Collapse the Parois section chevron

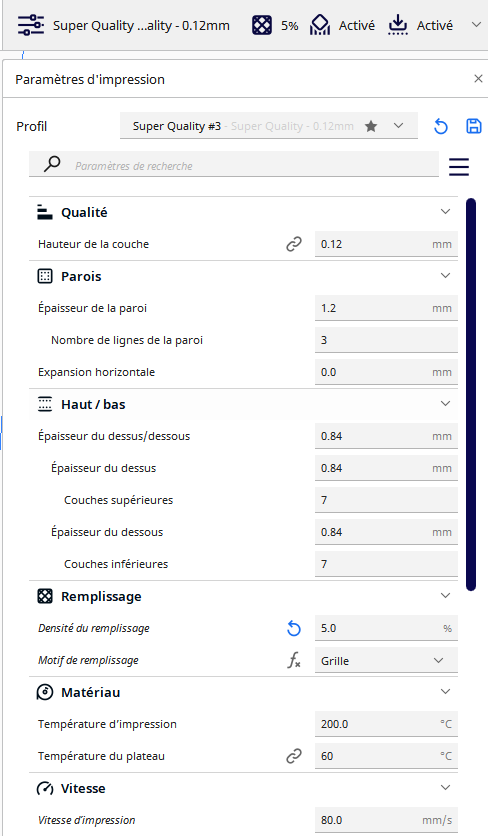445,276
